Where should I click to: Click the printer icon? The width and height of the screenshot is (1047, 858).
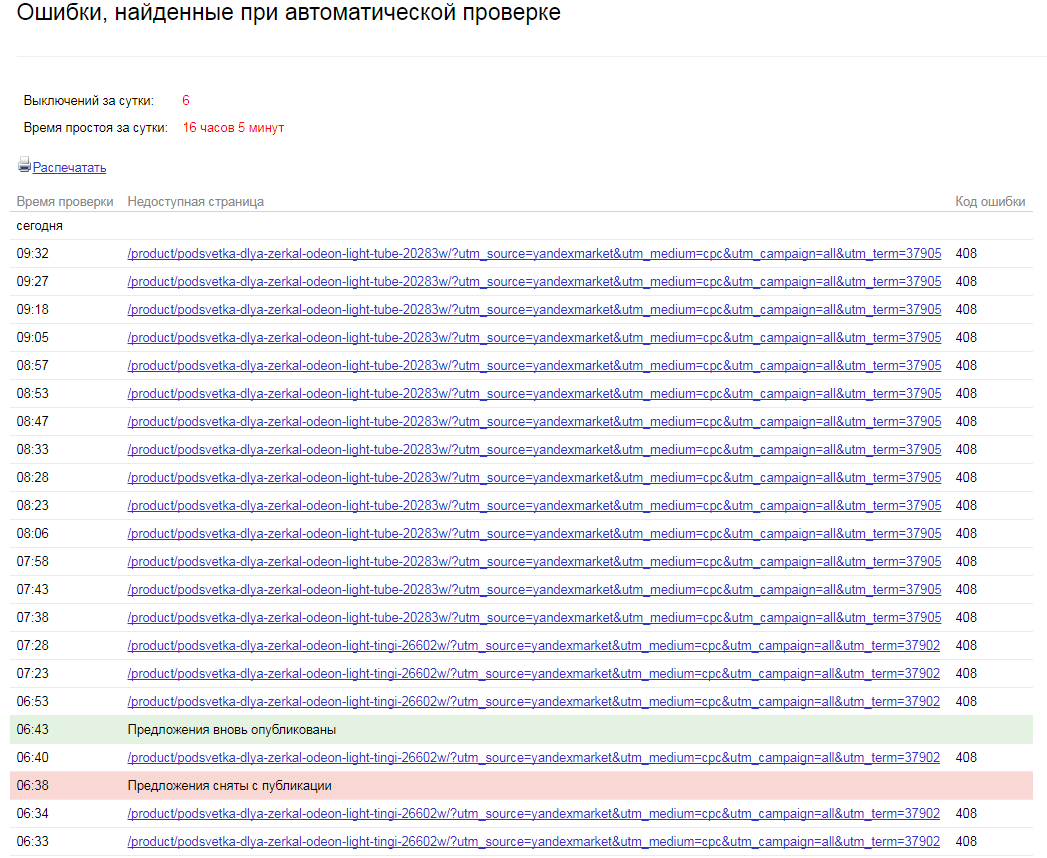click(24, 165)
